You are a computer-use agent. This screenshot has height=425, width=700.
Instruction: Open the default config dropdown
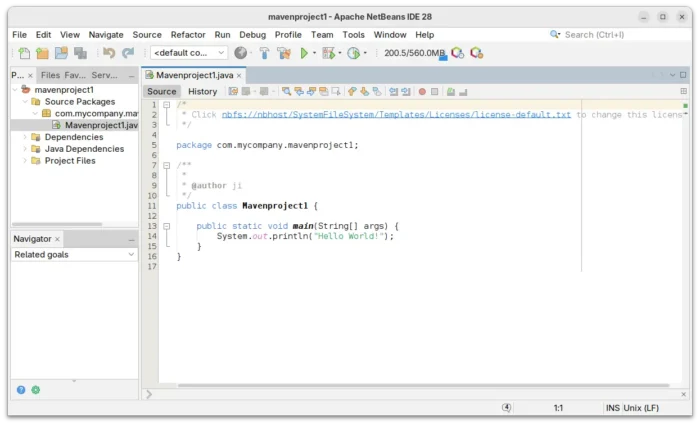[189, 53]
